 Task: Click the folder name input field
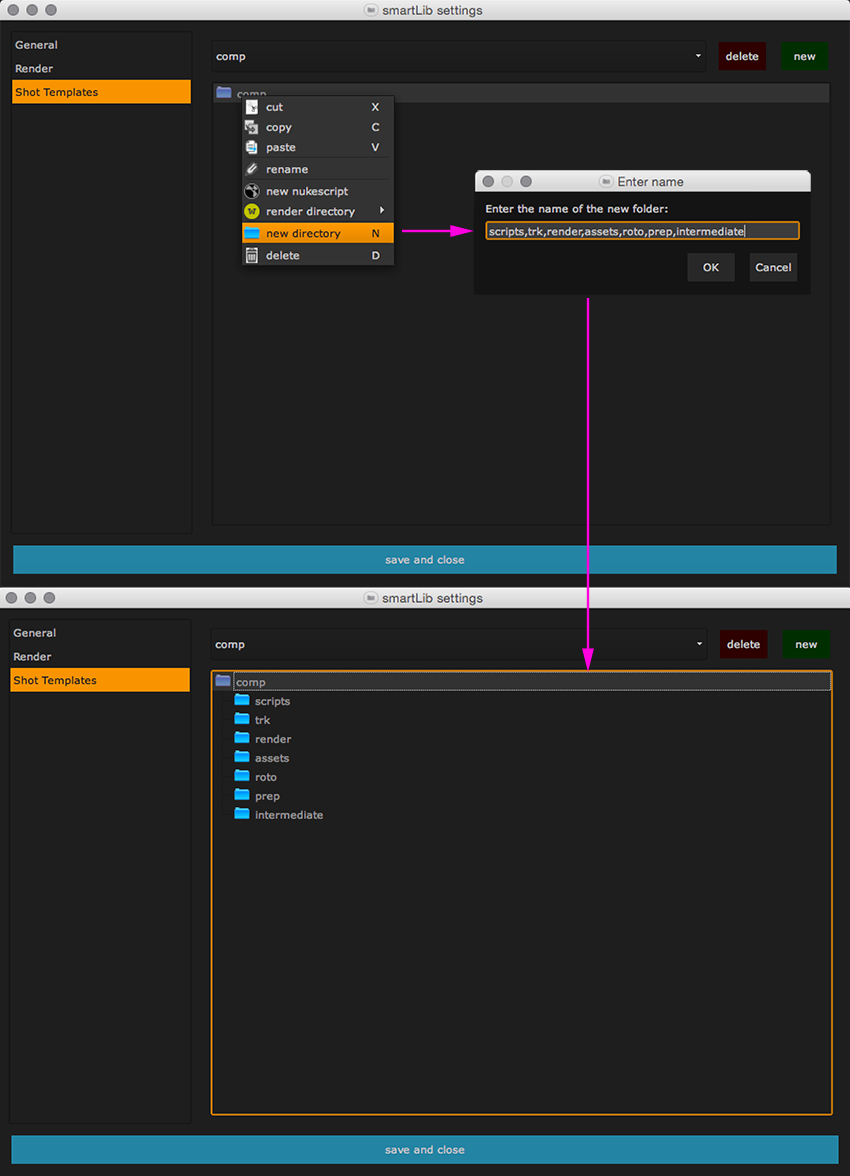coord(642,231)
